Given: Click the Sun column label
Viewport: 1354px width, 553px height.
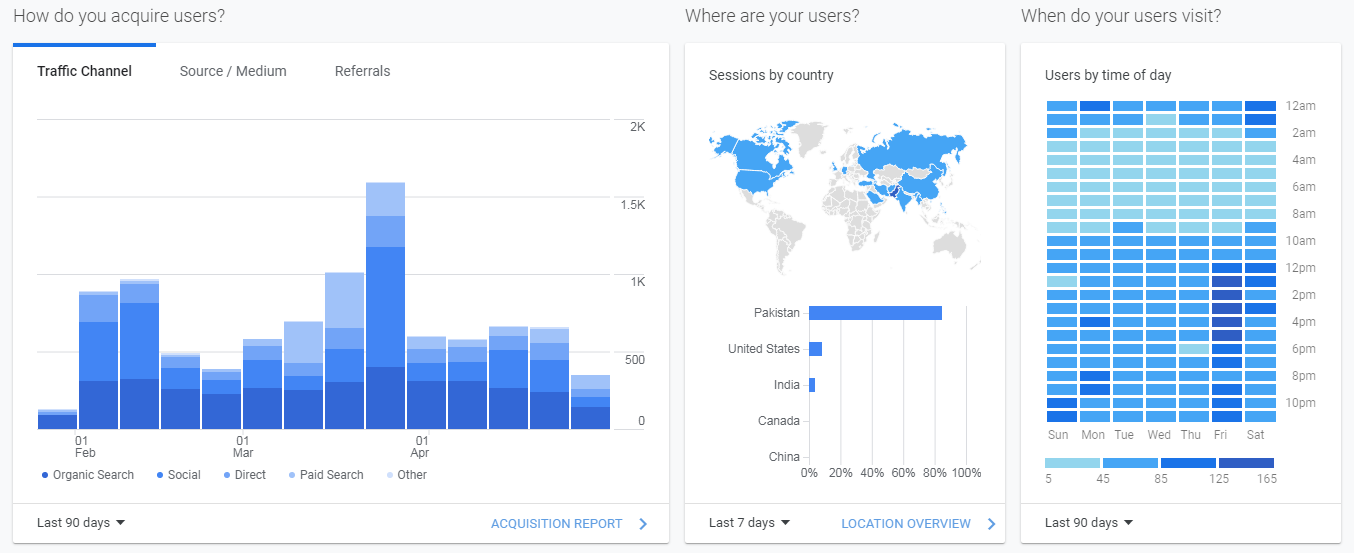Looking at the screenshot, I should pos(1058,435).
